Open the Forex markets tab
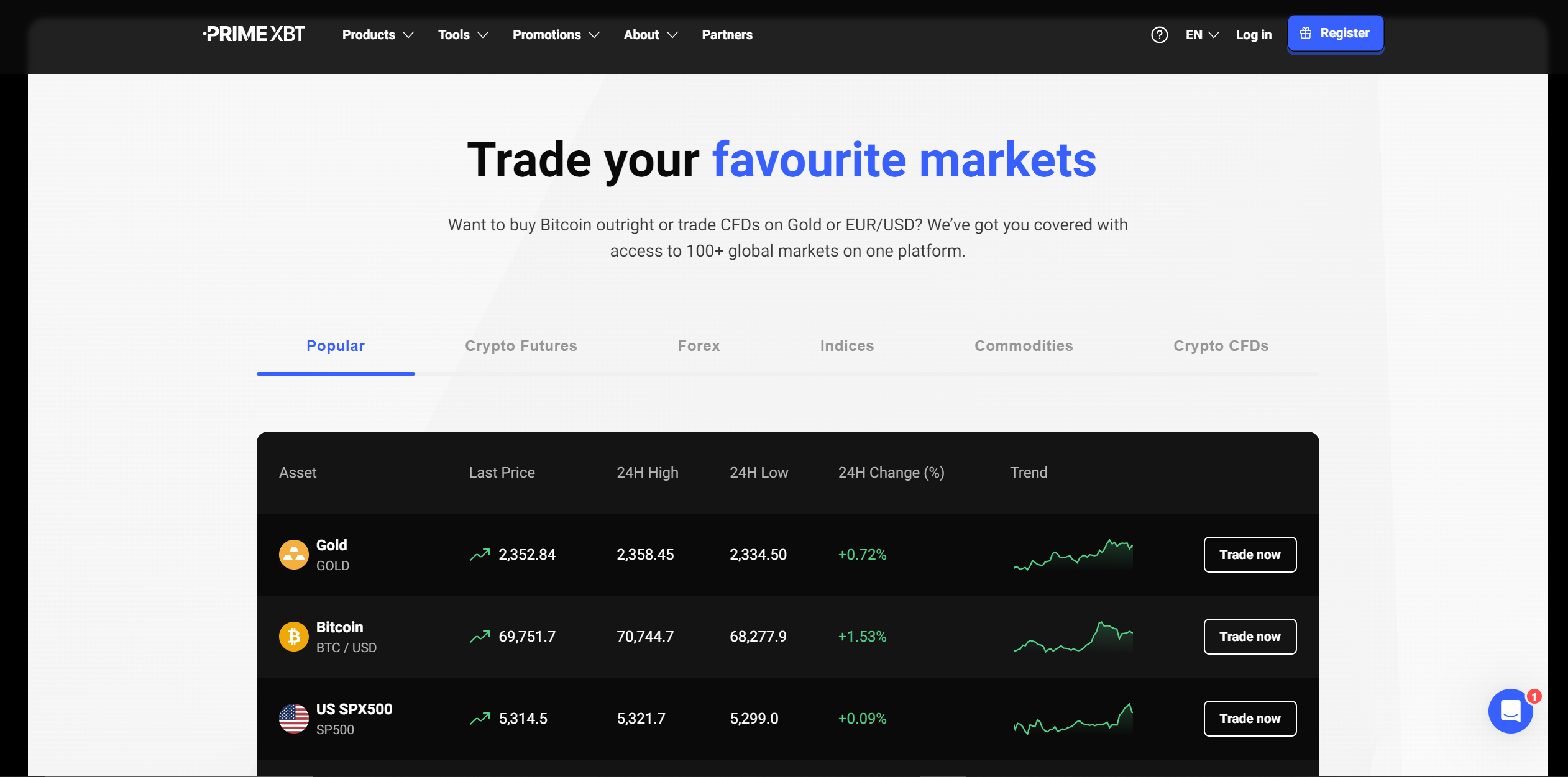This screenshot has height=777, width=1568. click(x=699, y=346)
